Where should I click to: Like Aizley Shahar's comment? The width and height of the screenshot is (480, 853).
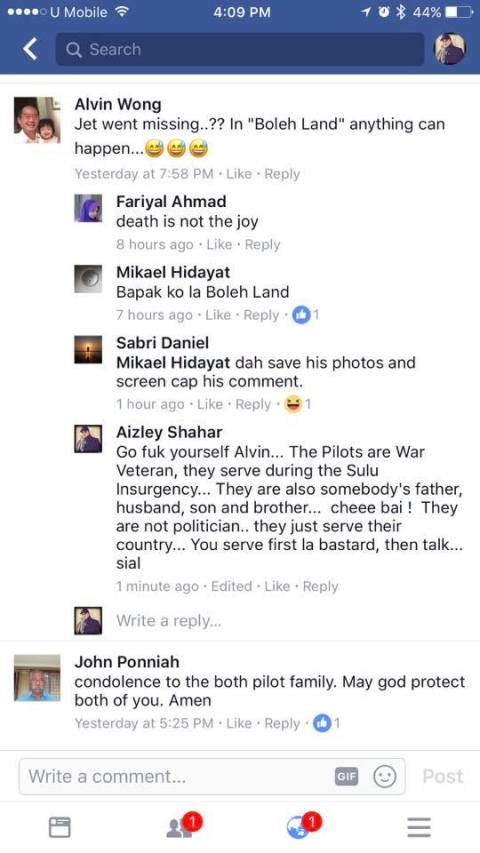point(277,586)
